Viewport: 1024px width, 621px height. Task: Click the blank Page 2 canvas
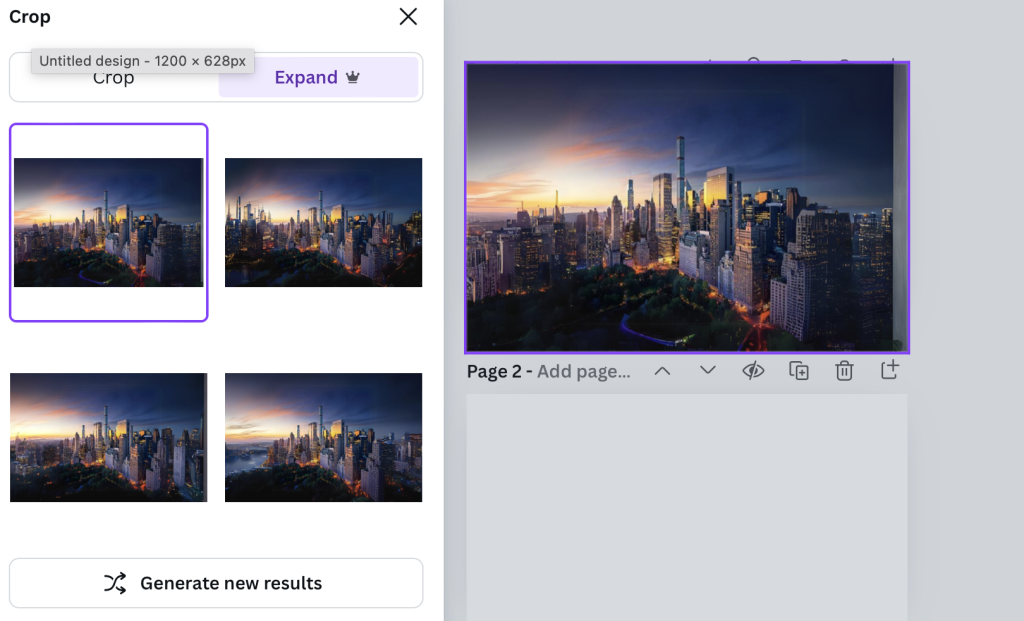686,505
